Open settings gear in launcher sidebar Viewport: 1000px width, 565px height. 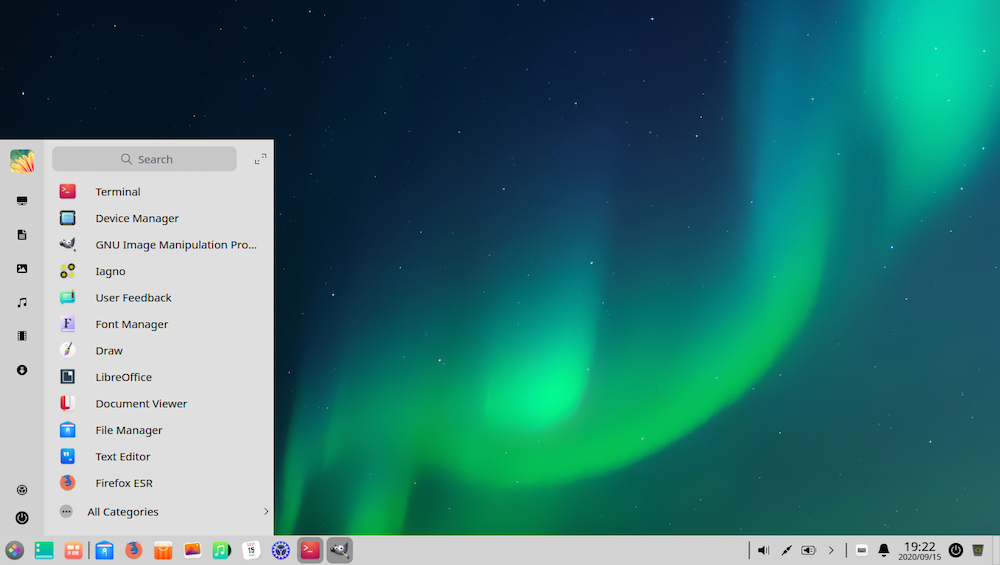pos(22,490)
